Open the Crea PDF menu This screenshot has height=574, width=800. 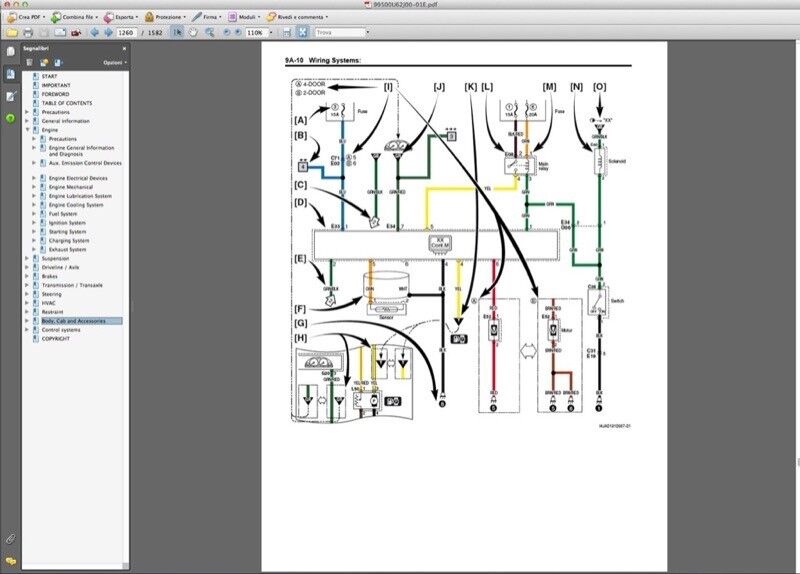(x=25, y=17)
